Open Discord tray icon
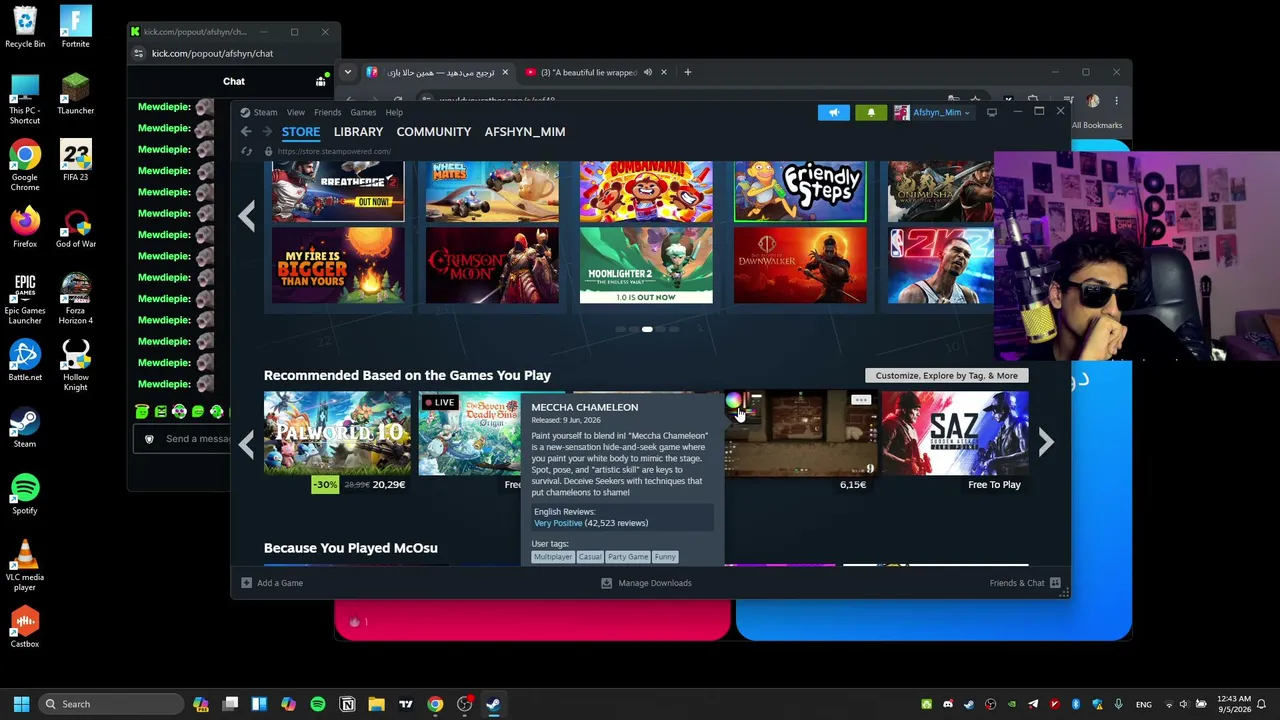Image resolution: width=1280 pixels, height=720 pixels. click(948, 704)
